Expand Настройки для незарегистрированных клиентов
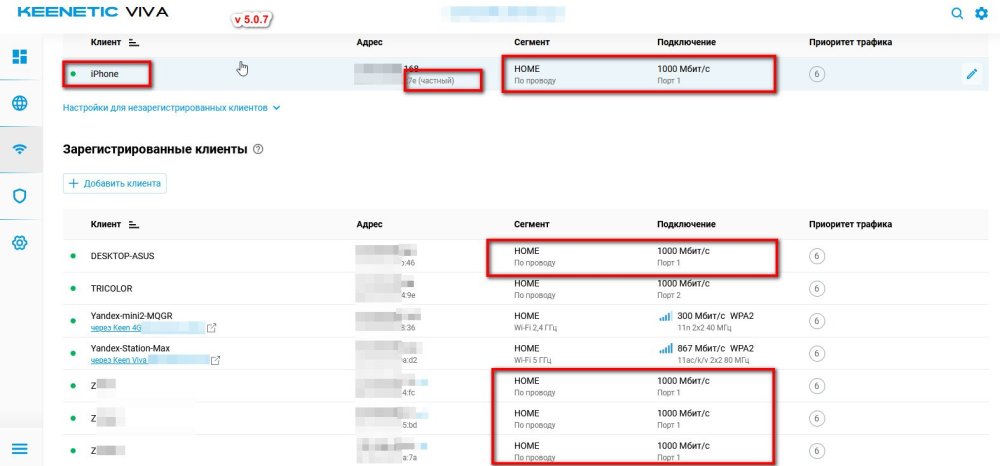1000x466 pixels. (171, 107)
